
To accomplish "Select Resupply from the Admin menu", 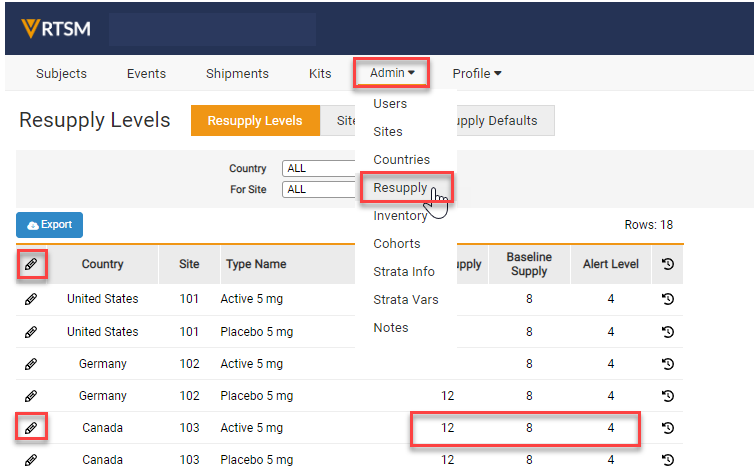I will tap(400, 188).
